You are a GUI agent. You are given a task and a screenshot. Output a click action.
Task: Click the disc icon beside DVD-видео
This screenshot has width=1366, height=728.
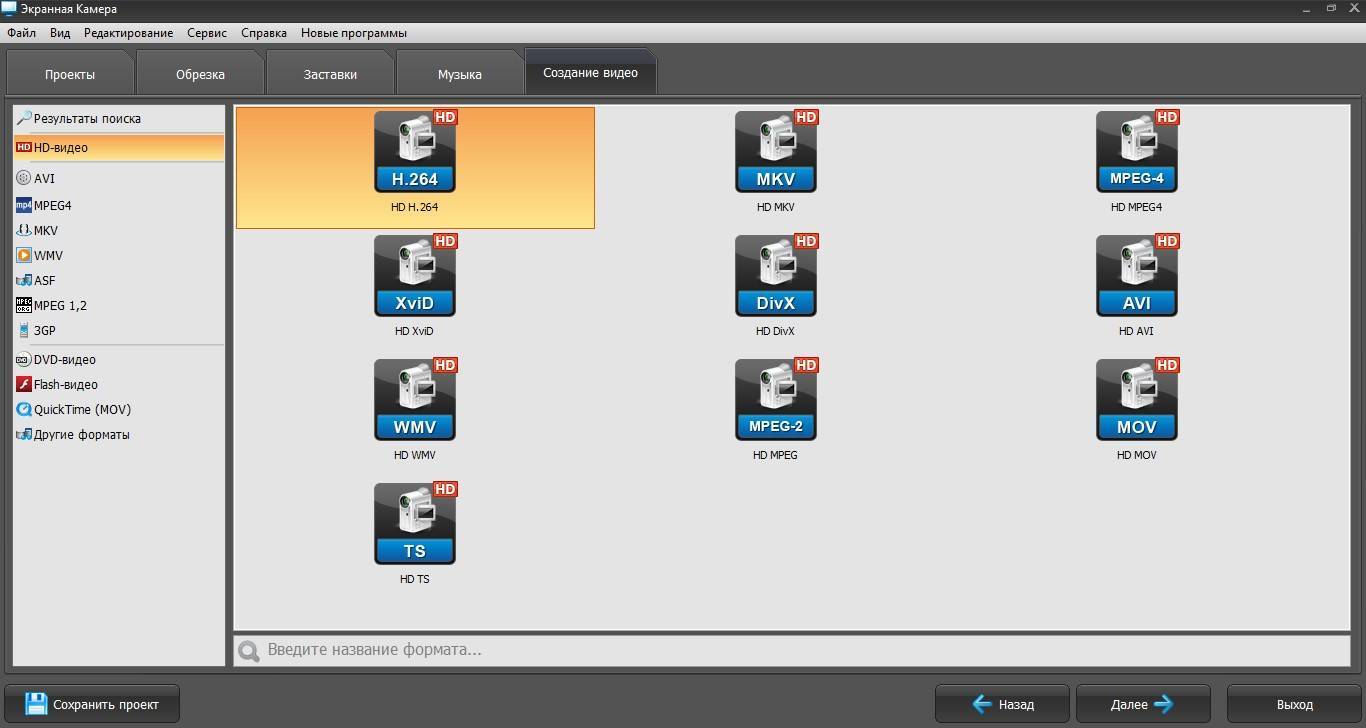coord(24,359)
